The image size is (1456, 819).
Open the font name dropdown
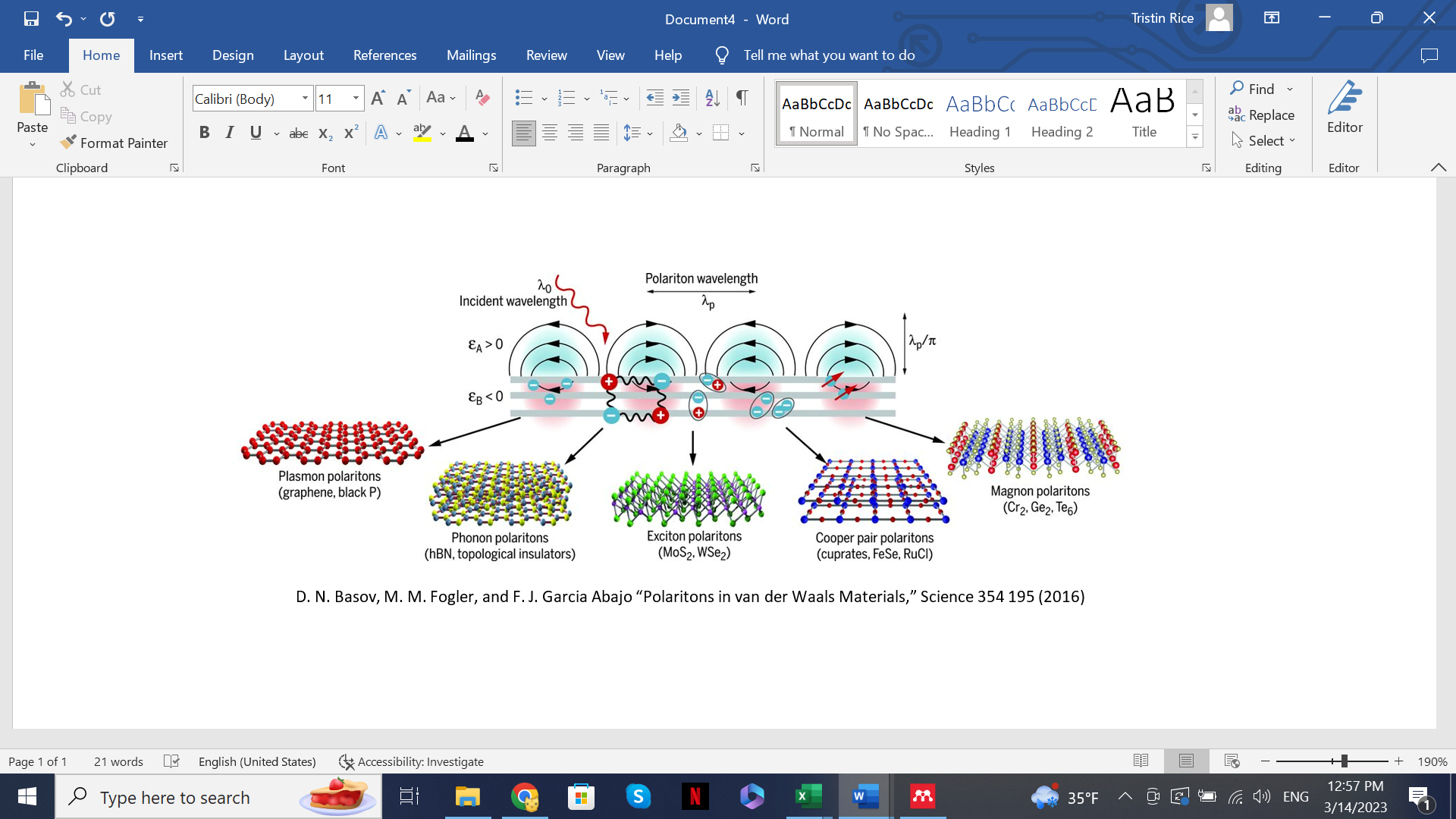pyautogui.click(x=305, y=99)
